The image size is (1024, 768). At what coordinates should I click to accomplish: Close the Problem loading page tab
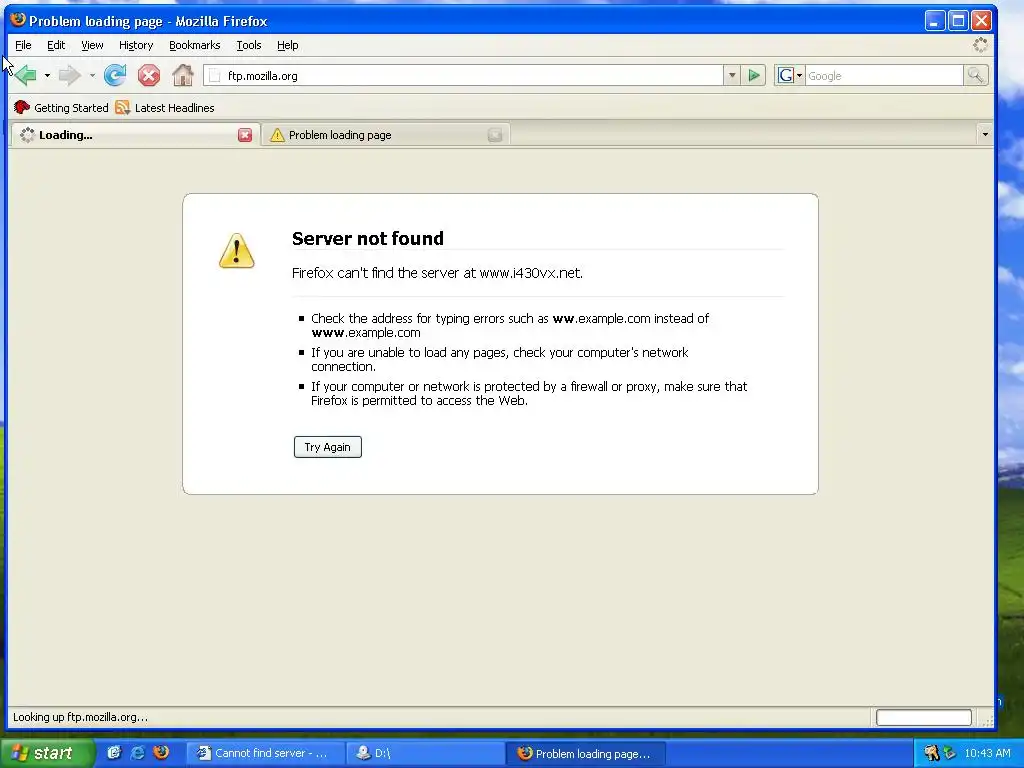point(495,135)
